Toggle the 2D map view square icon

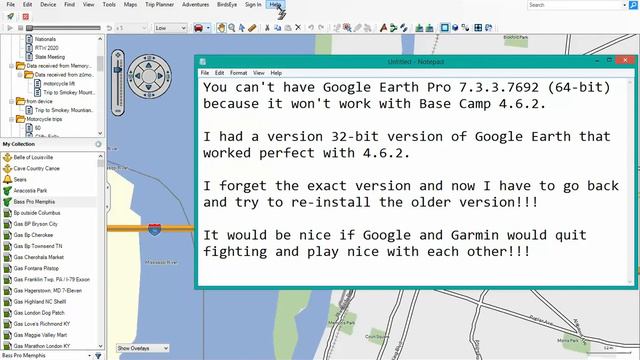(x=444, y=28)
